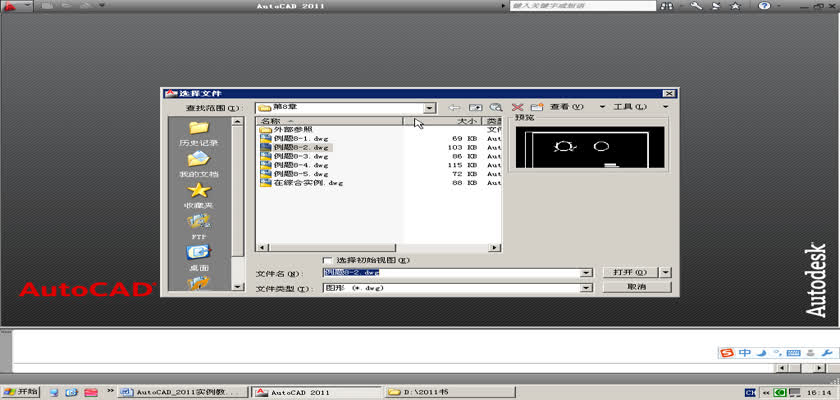Select the file 例题8-4.dwg
This screenshot has height=400, width=840.
point(301,165)
